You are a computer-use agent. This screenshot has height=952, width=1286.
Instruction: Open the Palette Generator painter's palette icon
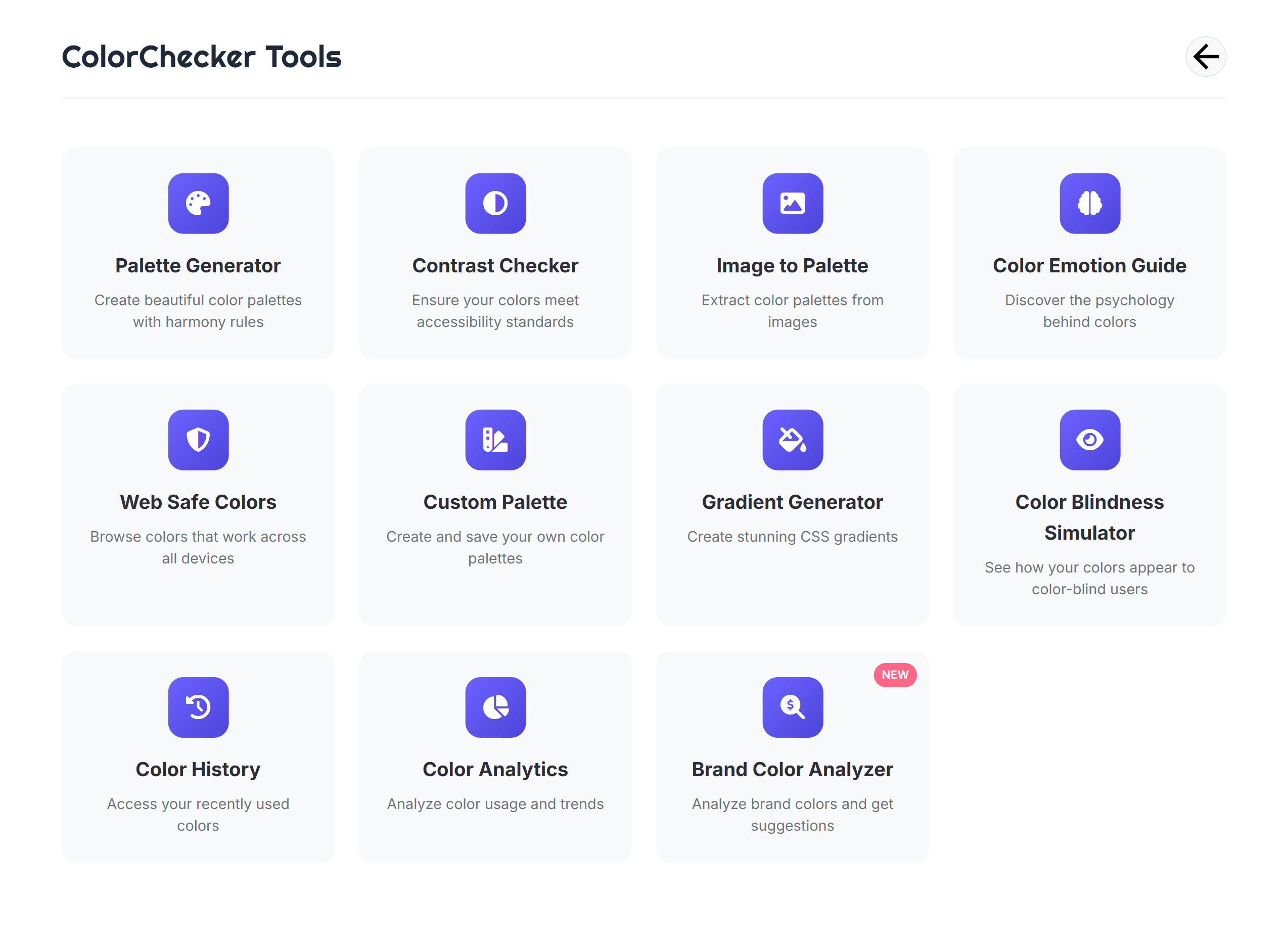click(x=198, y=204)
